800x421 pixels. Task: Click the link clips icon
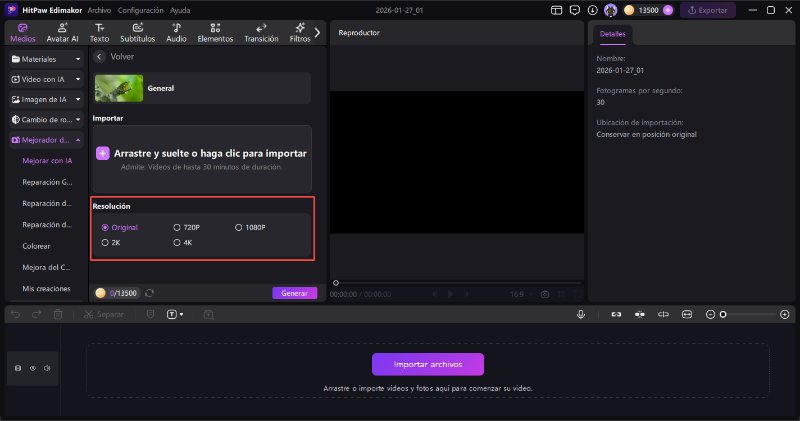click(616, 314)
